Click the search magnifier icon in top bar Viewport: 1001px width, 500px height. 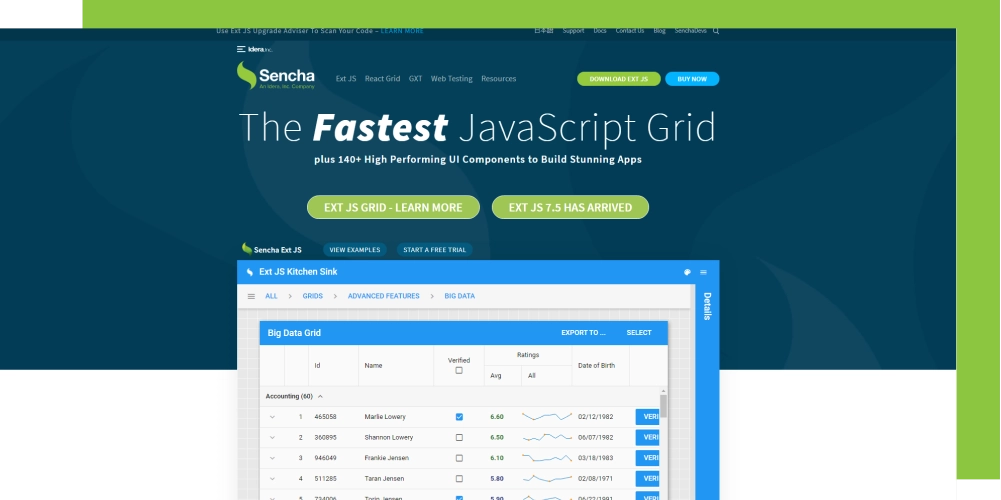click(x=716, y=31)
